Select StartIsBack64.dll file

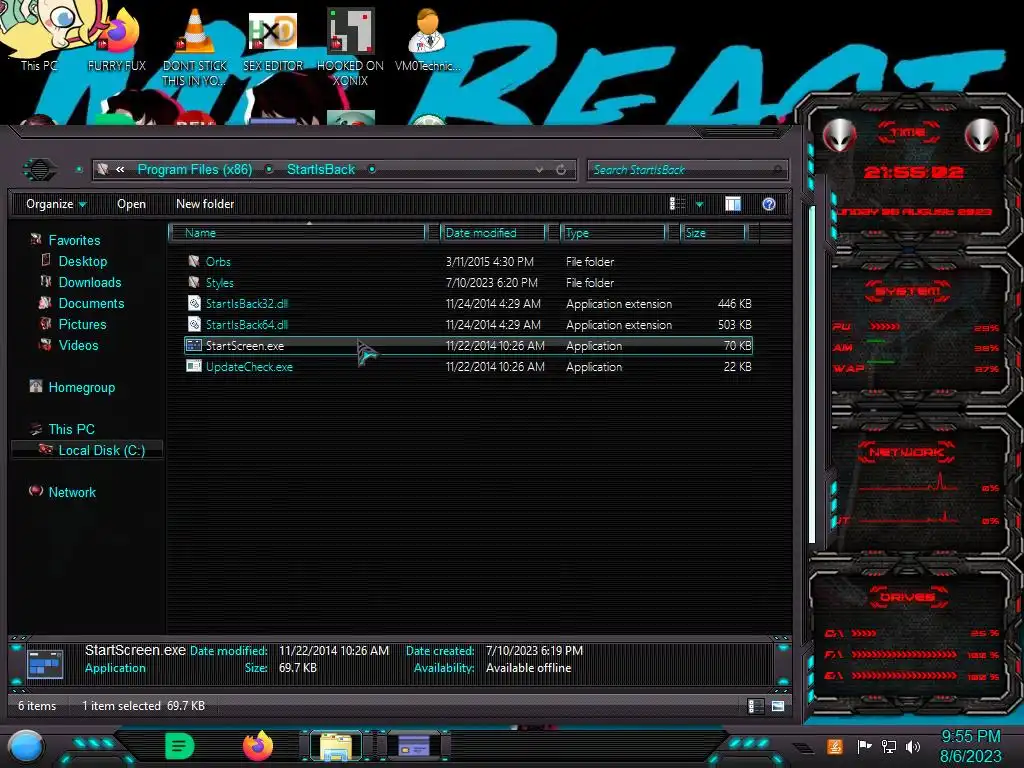(468, 325)
